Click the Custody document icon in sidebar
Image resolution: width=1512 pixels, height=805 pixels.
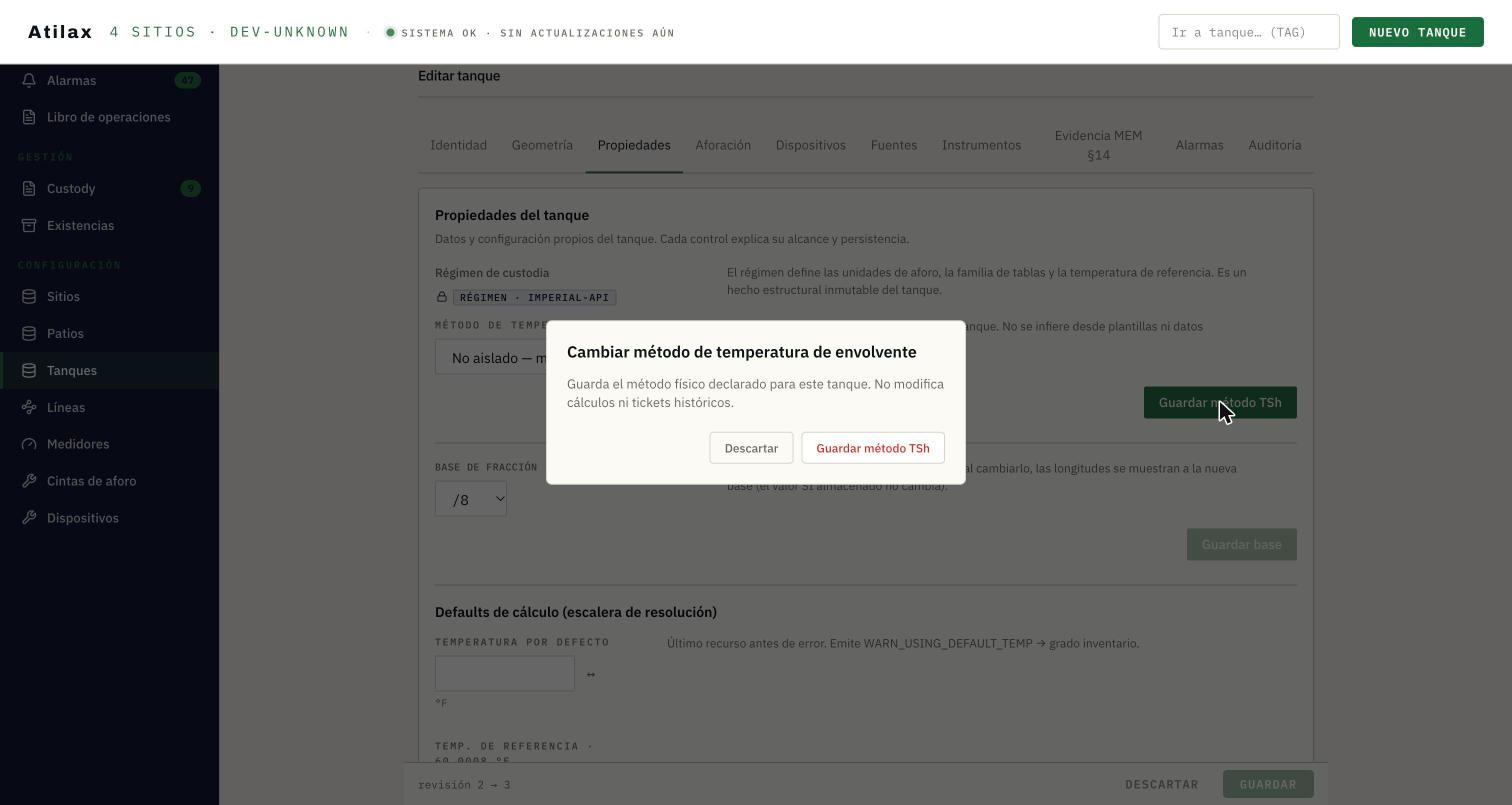(29, 188)
